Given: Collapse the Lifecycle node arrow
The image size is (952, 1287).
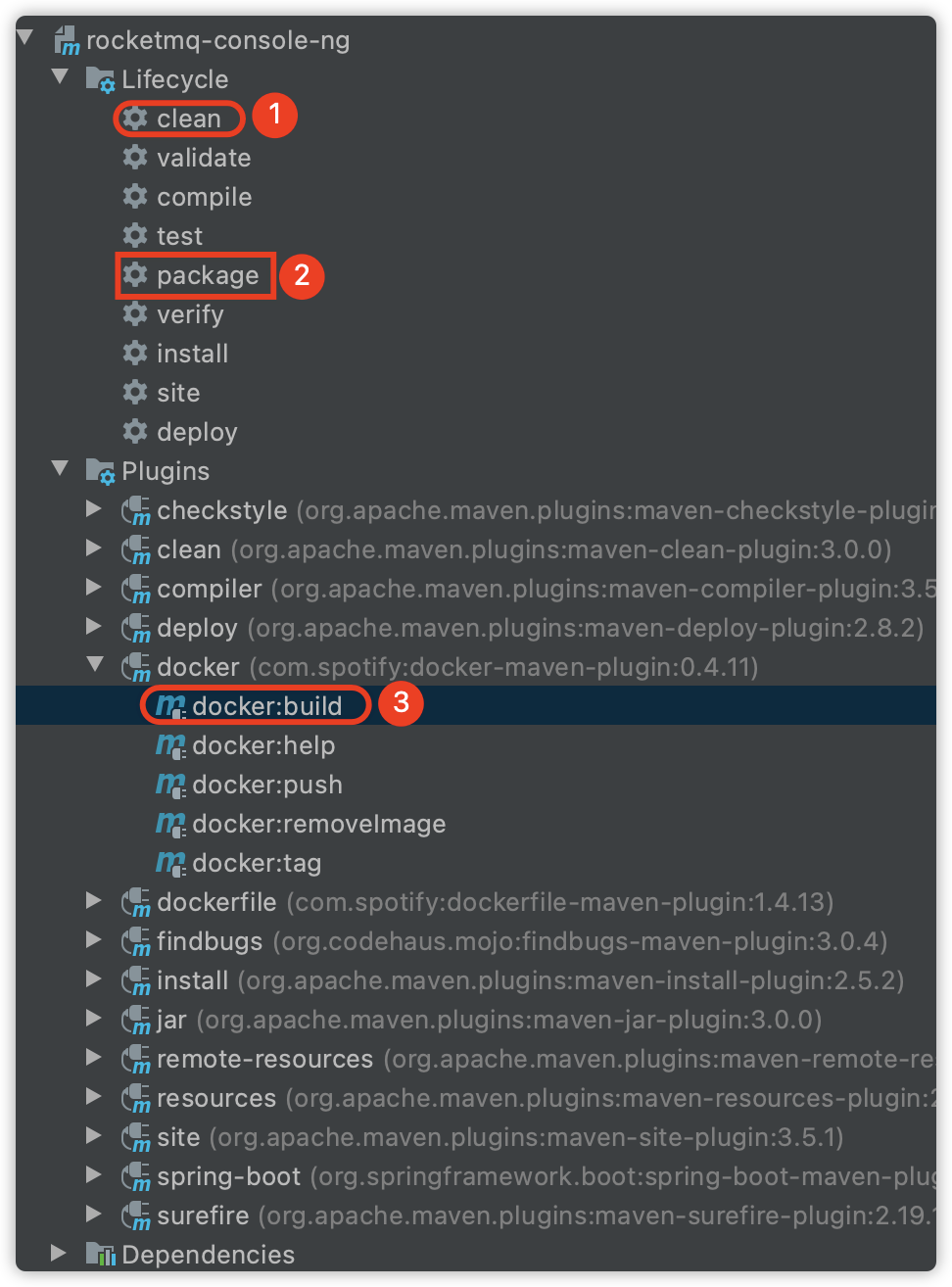Looking at the screenshot, I should point(60,76).
